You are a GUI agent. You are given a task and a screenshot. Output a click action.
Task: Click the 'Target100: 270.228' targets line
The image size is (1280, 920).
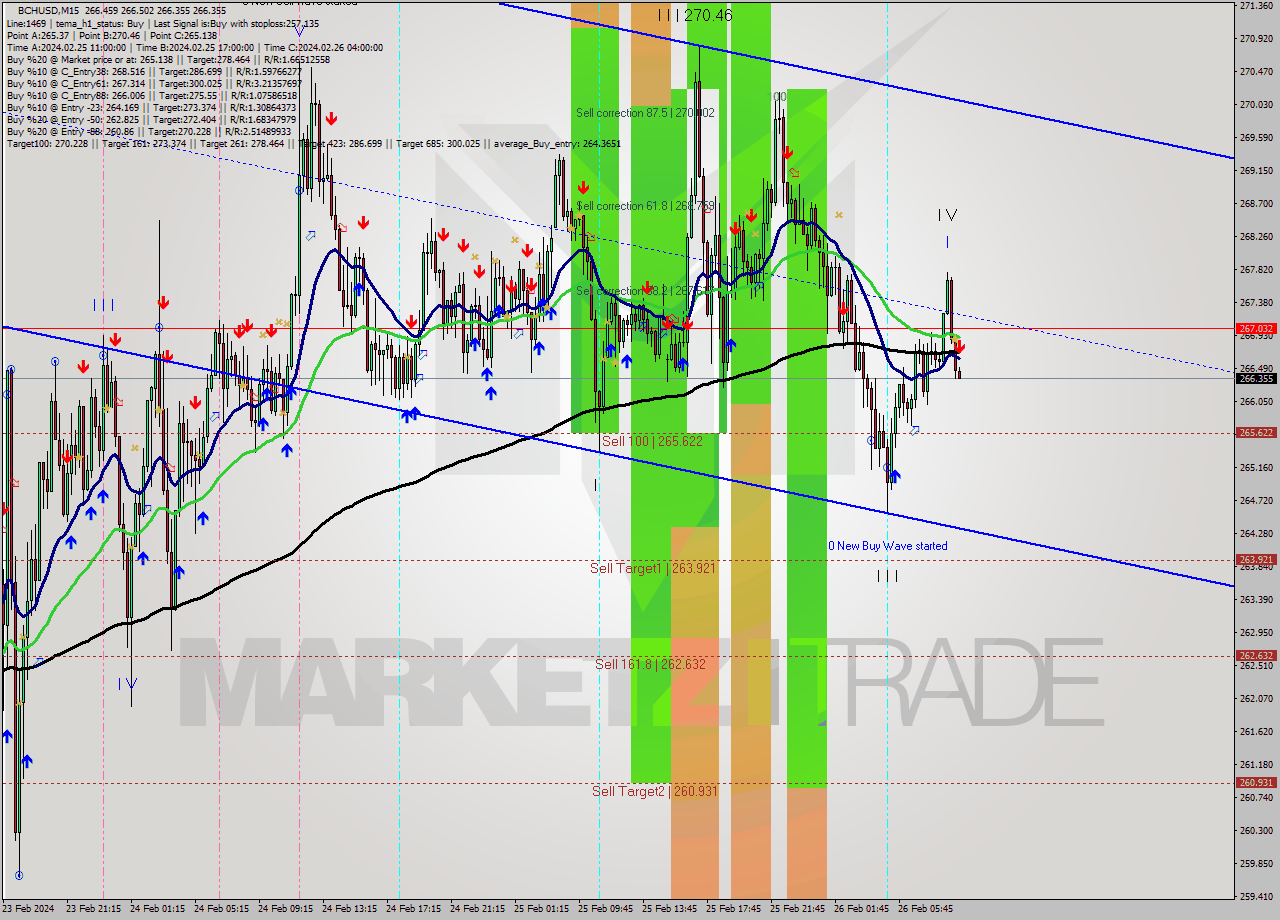pos(313,144)
